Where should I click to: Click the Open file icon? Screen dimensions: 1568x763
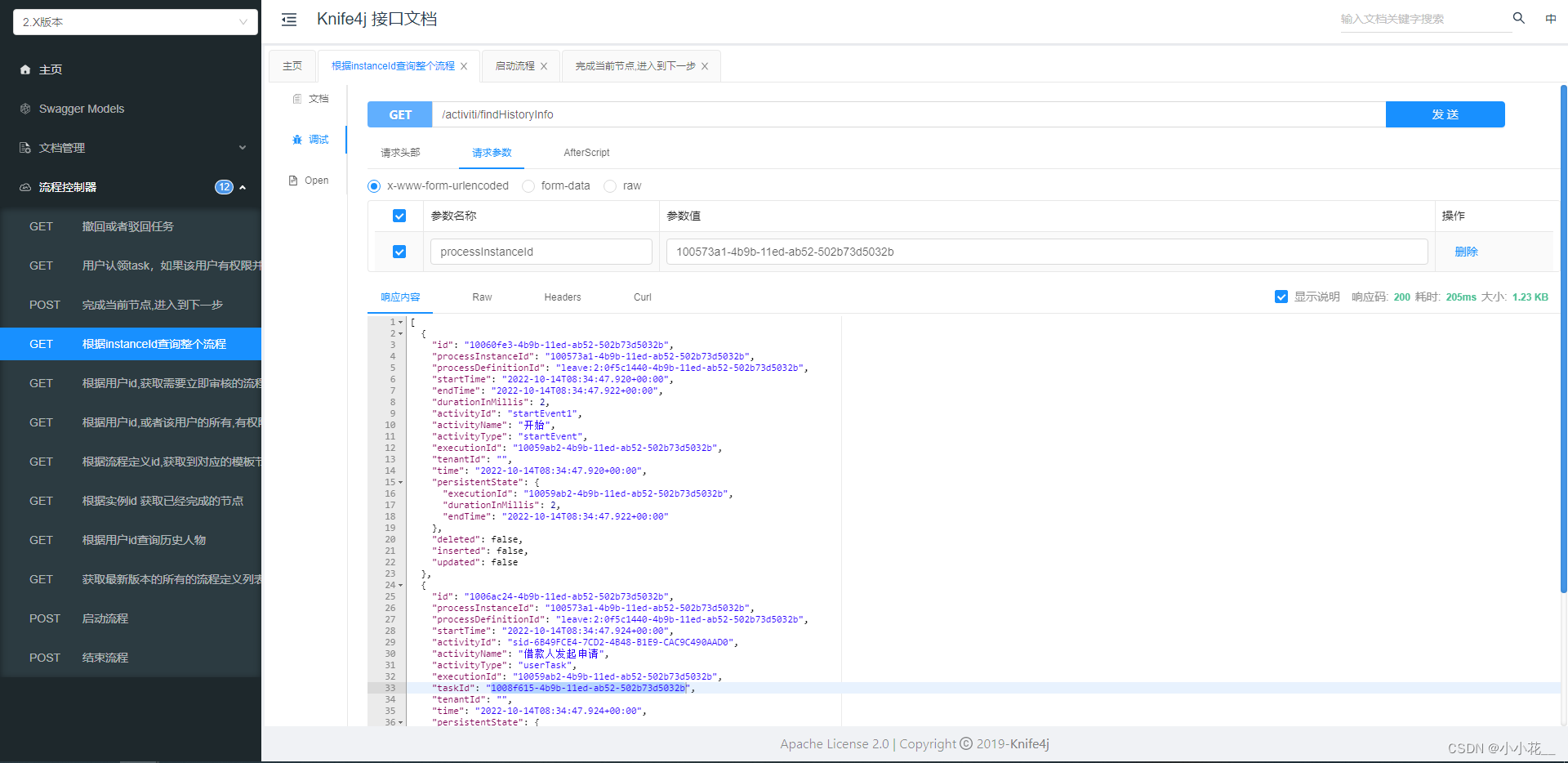pyautogui.click(x=293, y=181)
